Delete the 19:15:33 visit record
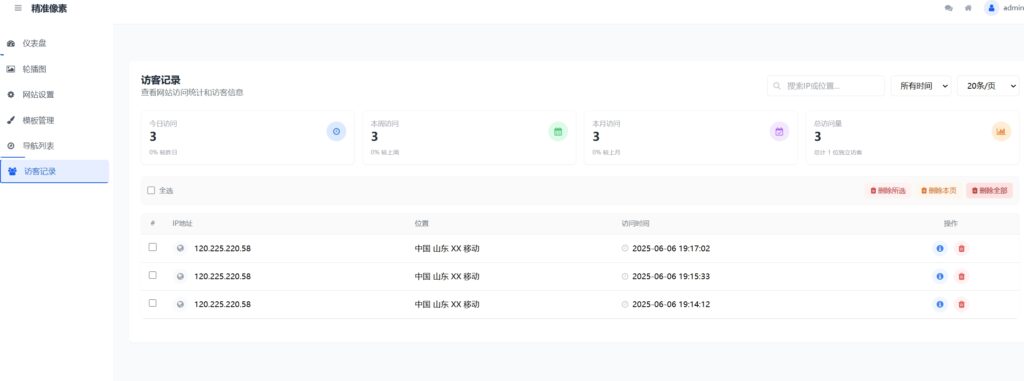Image resolution: width=1024 pixels, height=381 pixels. coord(961,276)
